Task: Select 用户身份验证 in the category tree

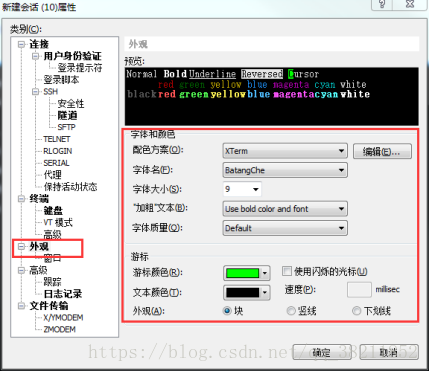Action: click(x=72, y=56)
